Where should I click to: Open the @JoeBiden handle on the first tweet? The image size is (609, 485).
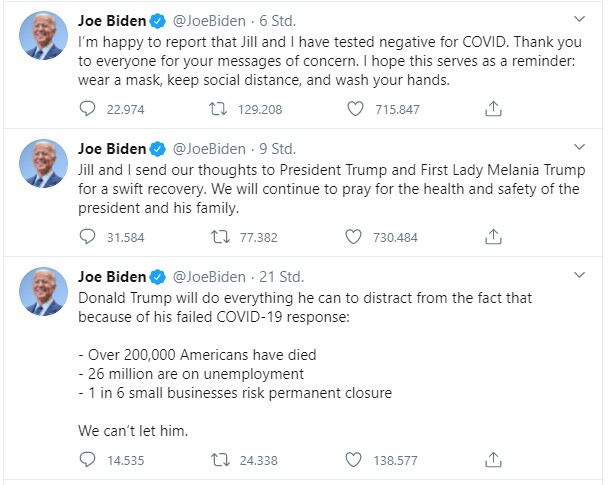click(x=208, y=20)
